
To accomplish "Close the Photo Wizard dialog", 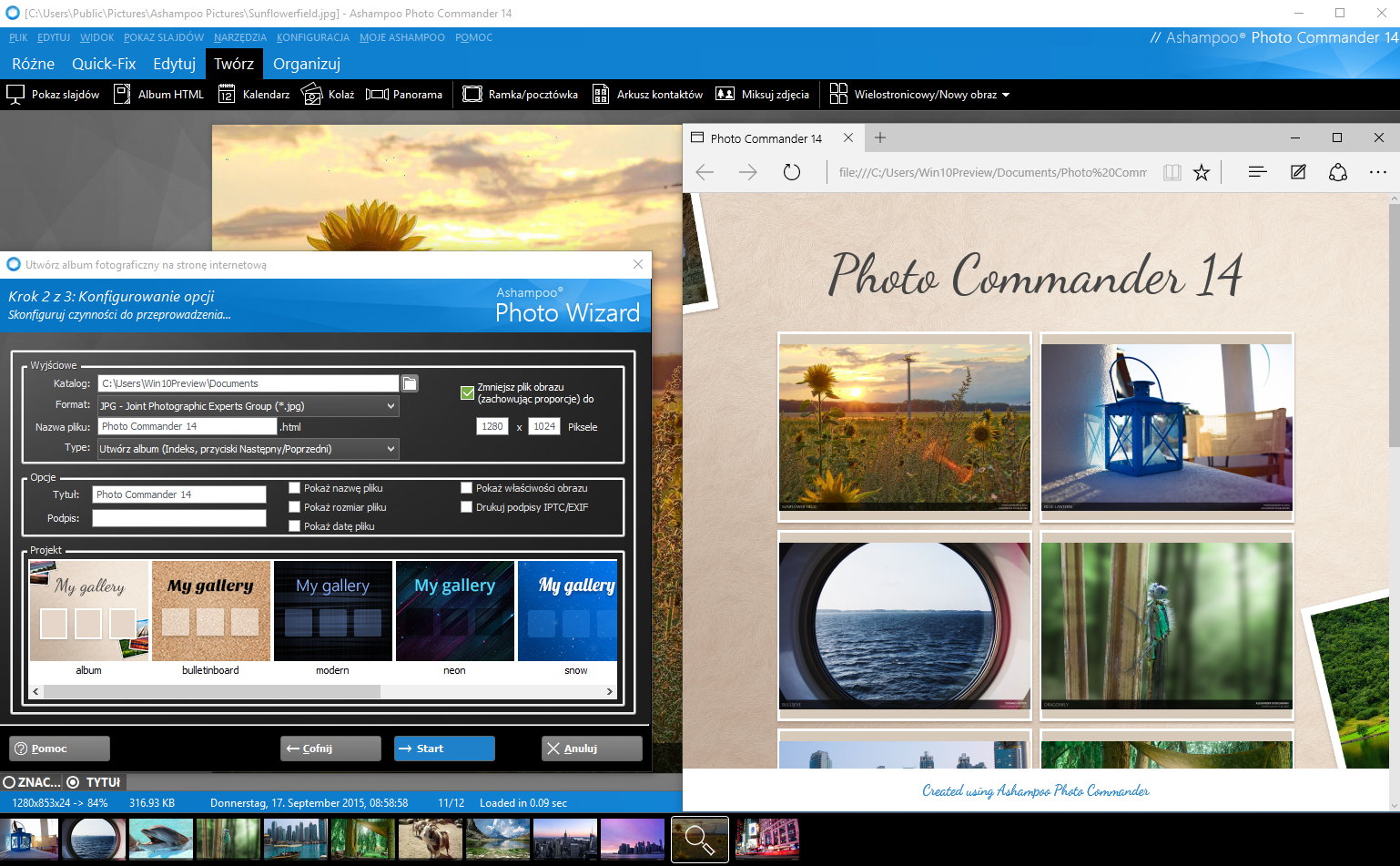I will (x=638, y=264).
